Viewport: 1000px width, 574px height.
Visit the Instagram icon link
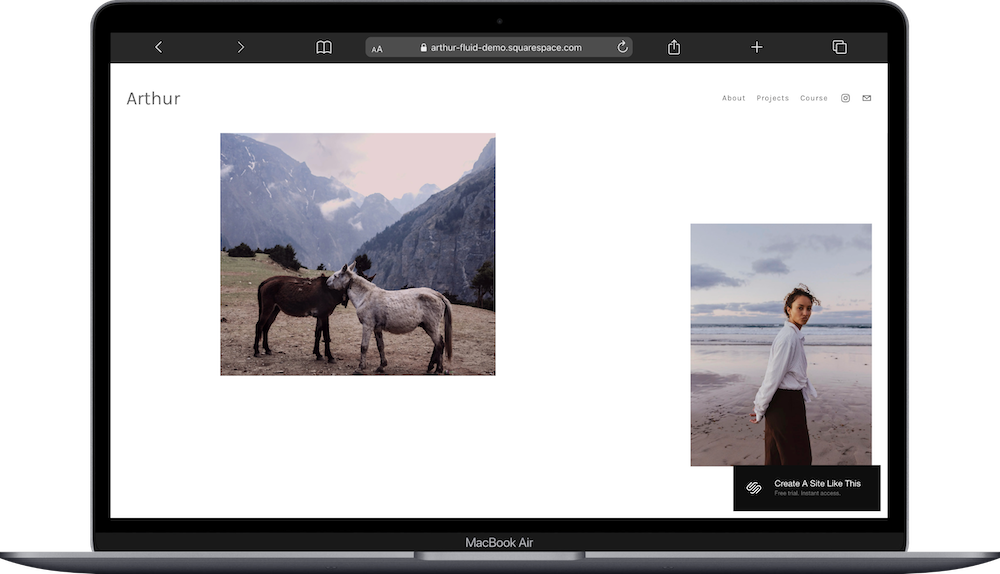click(845, 98)
